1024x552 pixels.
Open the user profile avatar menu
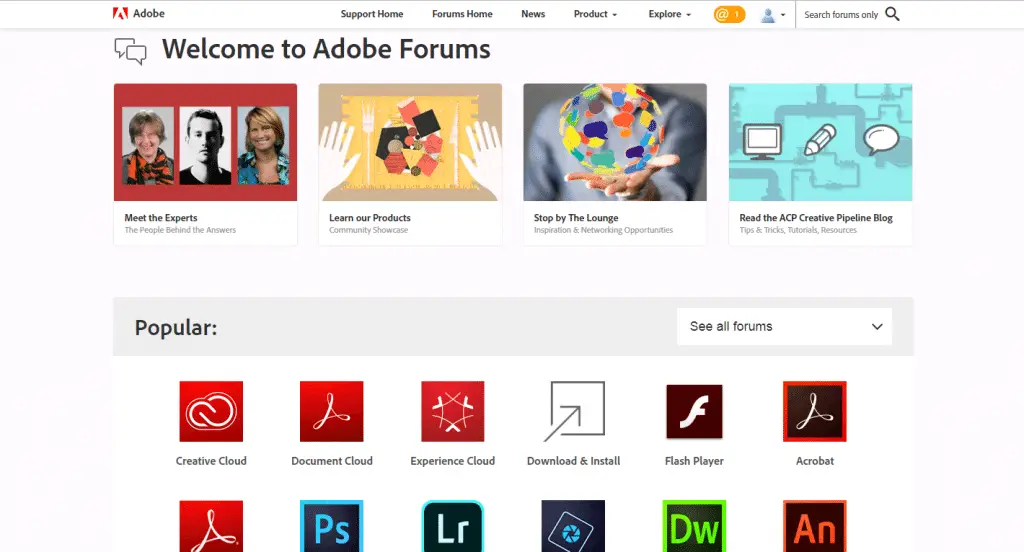coord(773,14)
